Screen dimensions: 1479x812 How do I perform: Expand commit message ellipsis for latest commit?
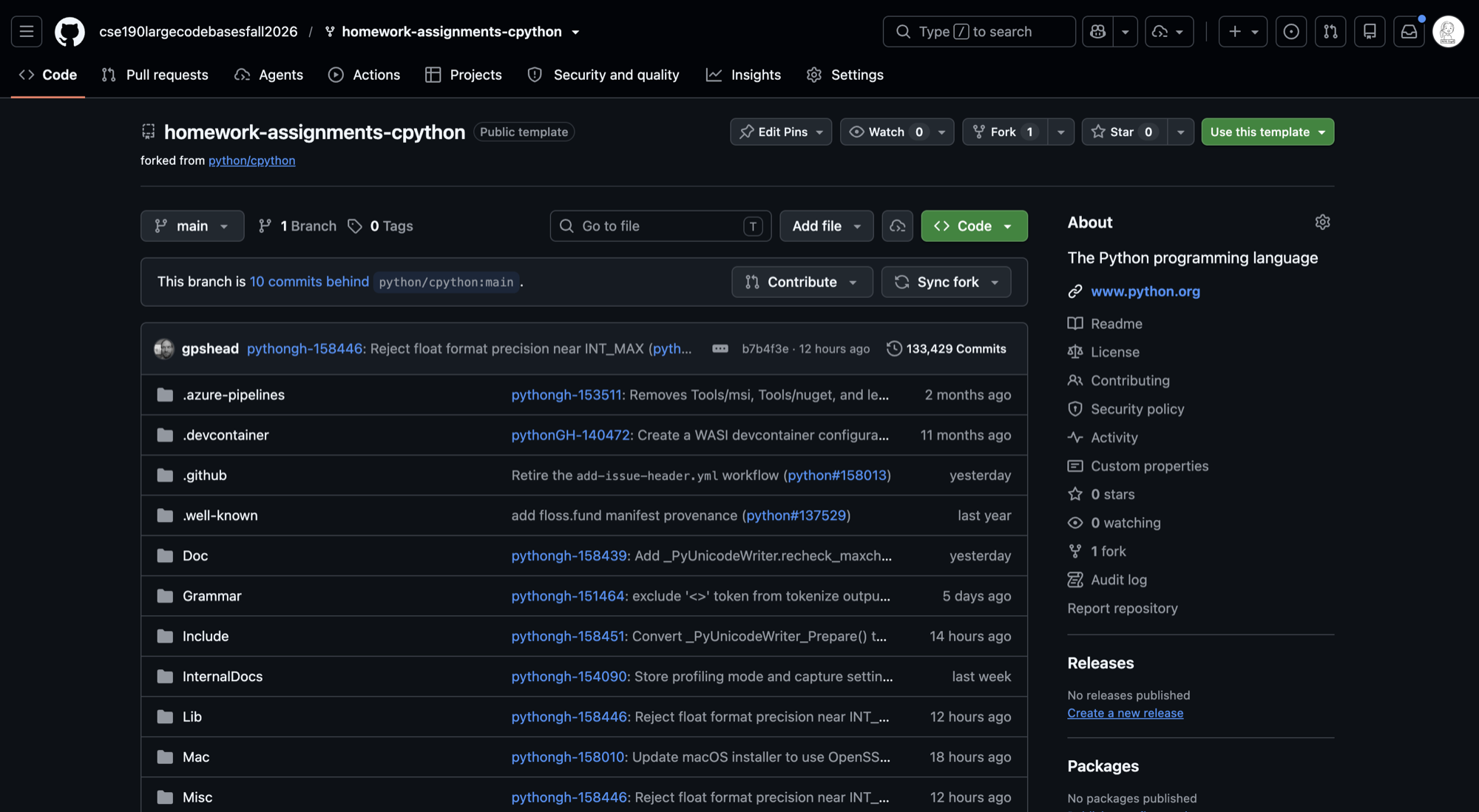pos(720,349)
